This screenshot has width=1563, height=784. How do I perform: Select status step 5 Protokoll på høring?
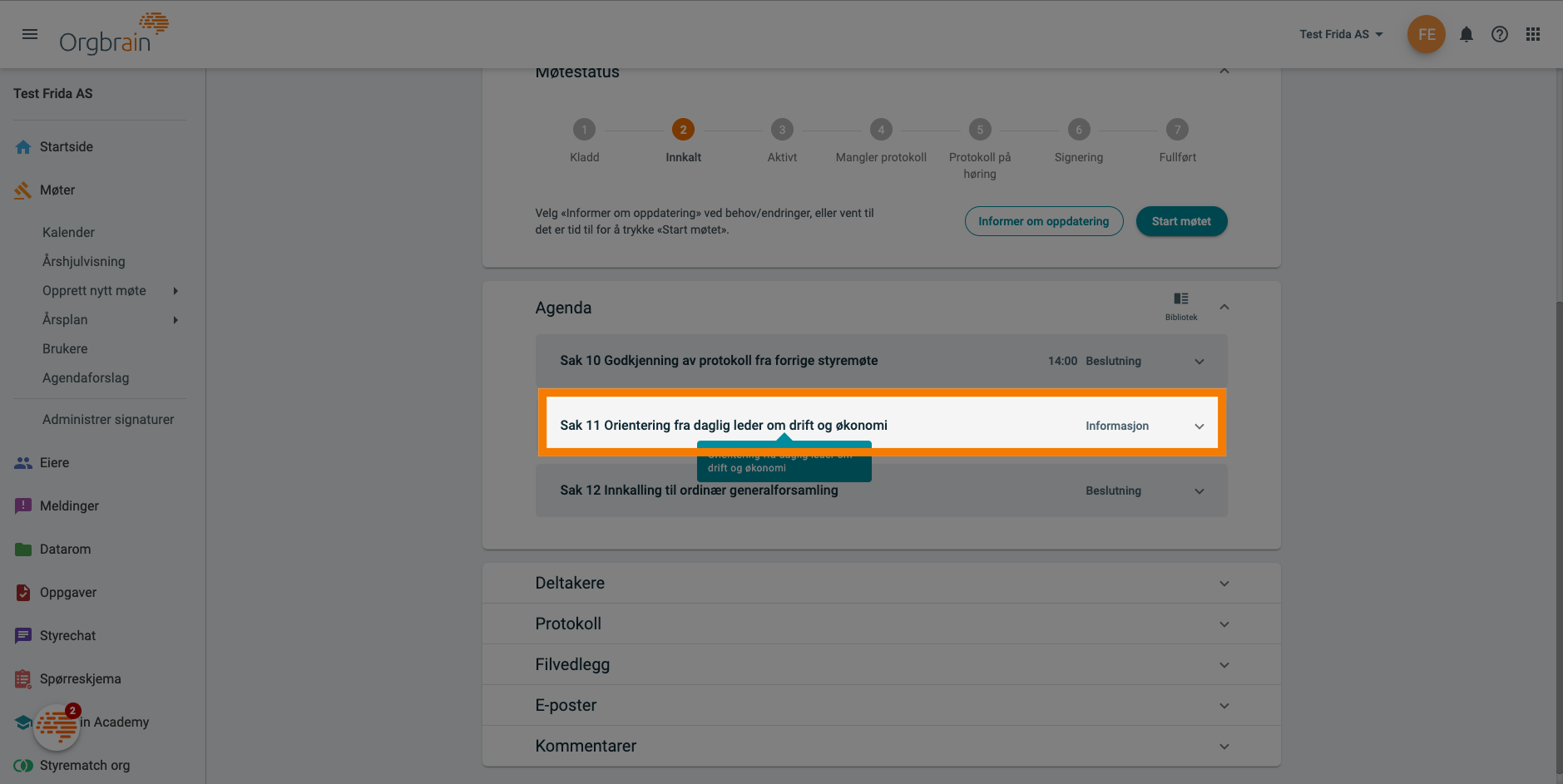coord(980,130)
